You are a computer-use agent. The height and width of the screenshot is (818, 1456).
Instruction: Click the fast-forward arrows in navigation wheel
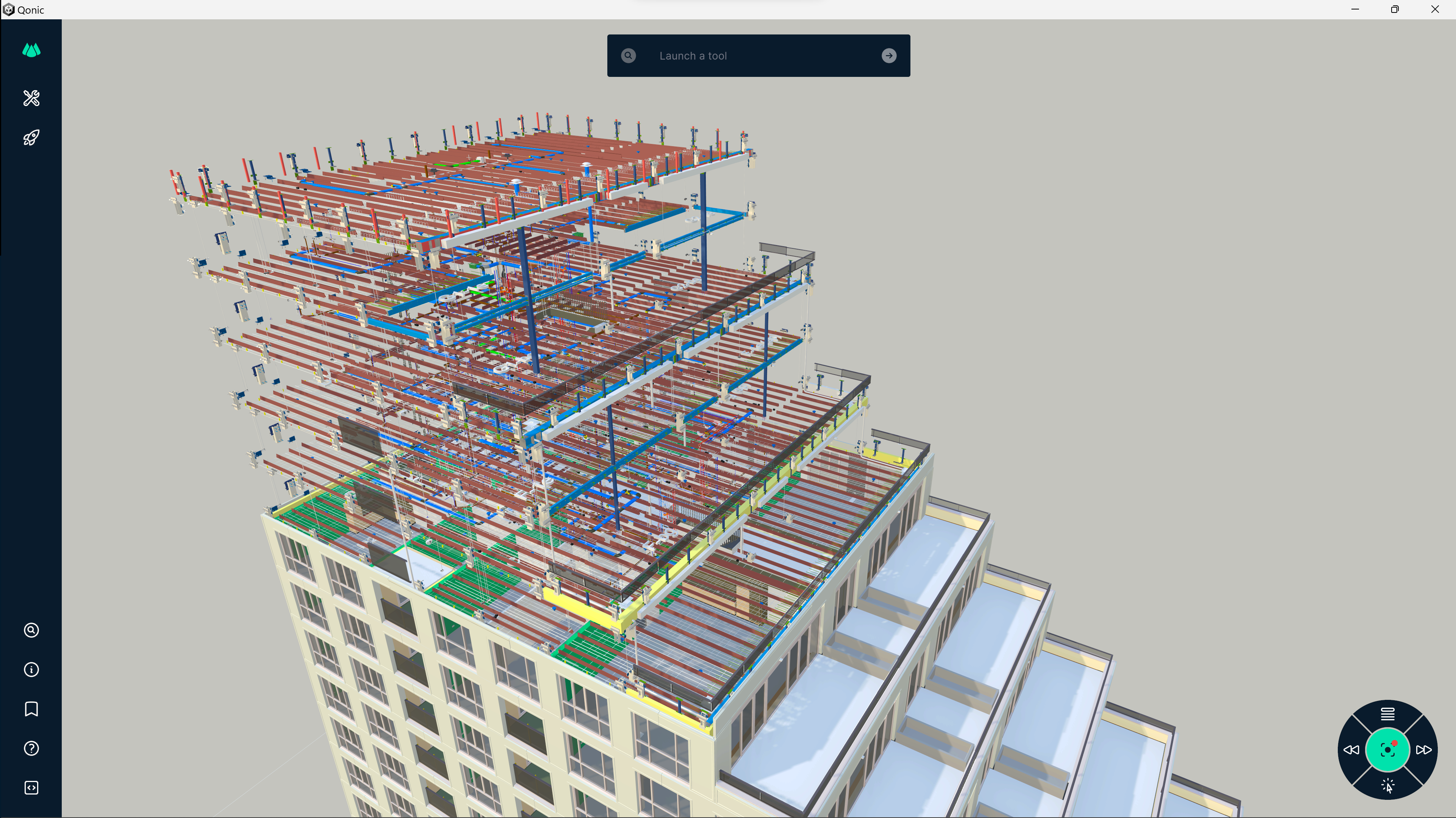[x=1424, y=750]
